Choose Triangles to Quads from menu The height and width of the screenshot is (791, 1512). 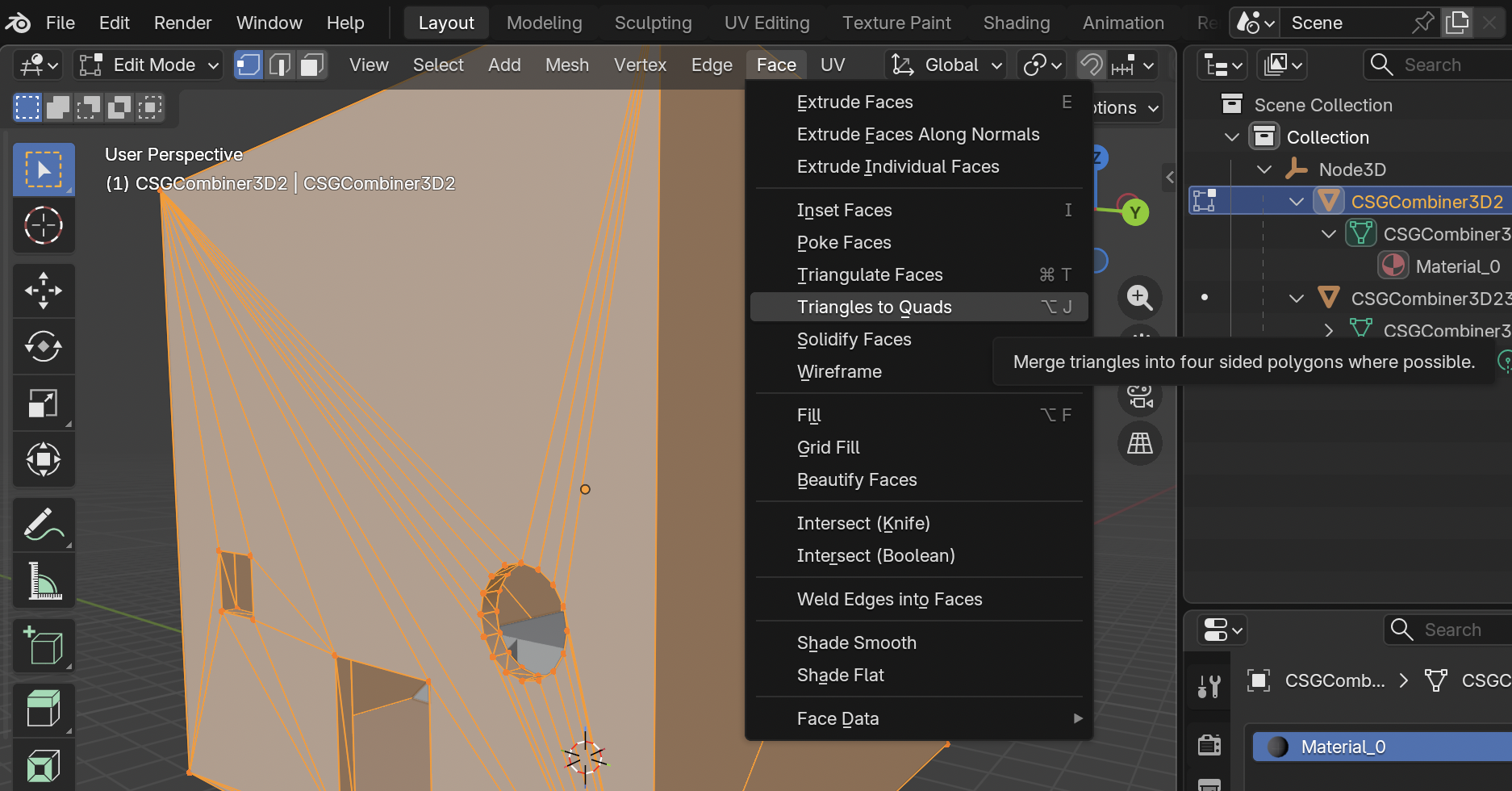tap(874, 308)
